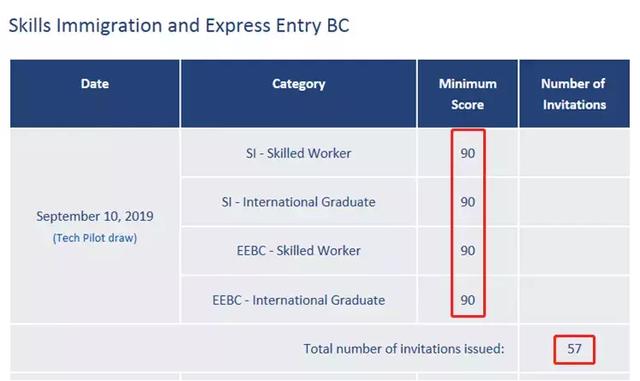640x381 pixels.
Task: Click the September 10, 2019 date cell
Action: click(95, 216)
